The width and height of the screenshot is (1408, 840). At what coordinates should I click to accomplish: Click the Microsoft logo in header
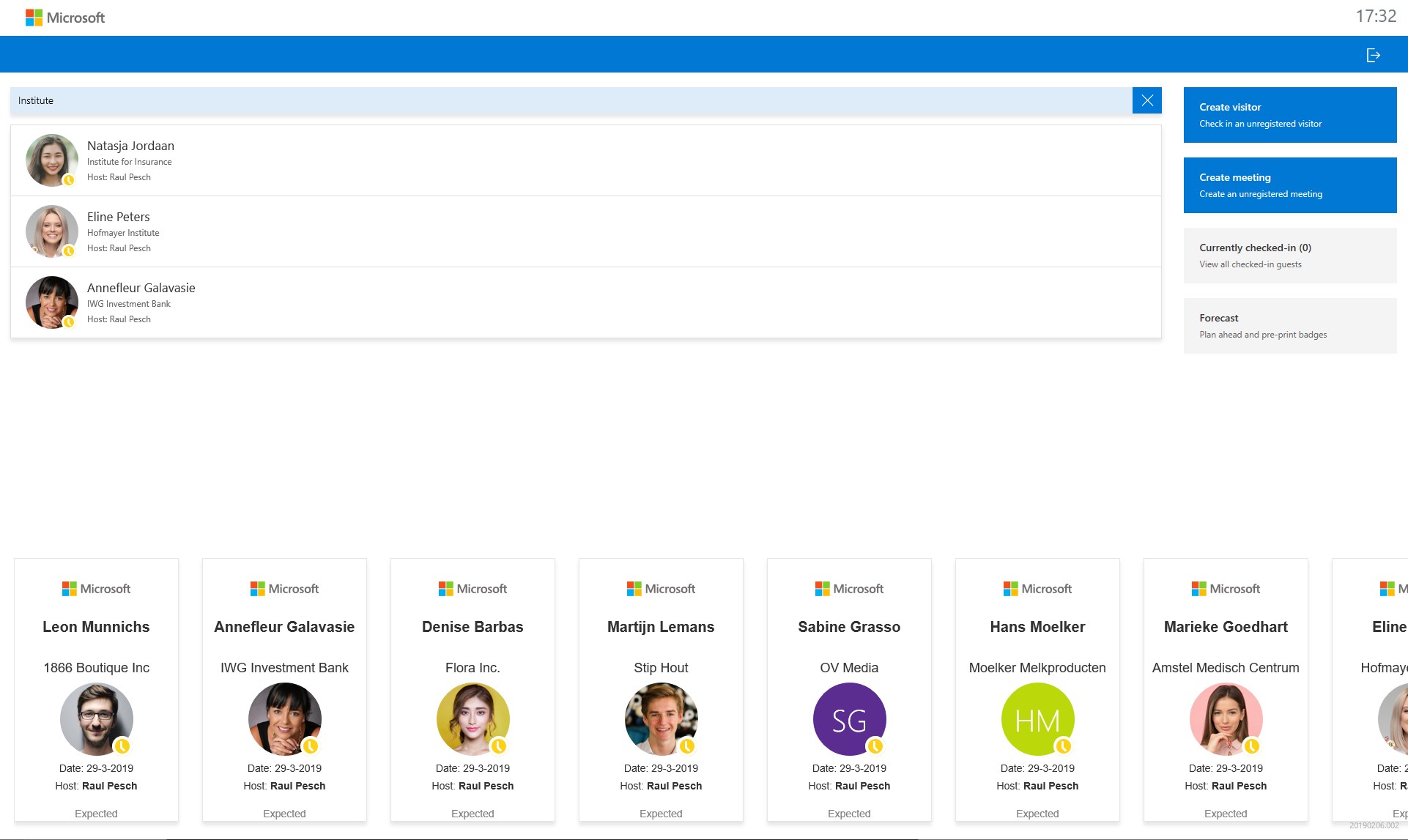(x=65, y=18)
